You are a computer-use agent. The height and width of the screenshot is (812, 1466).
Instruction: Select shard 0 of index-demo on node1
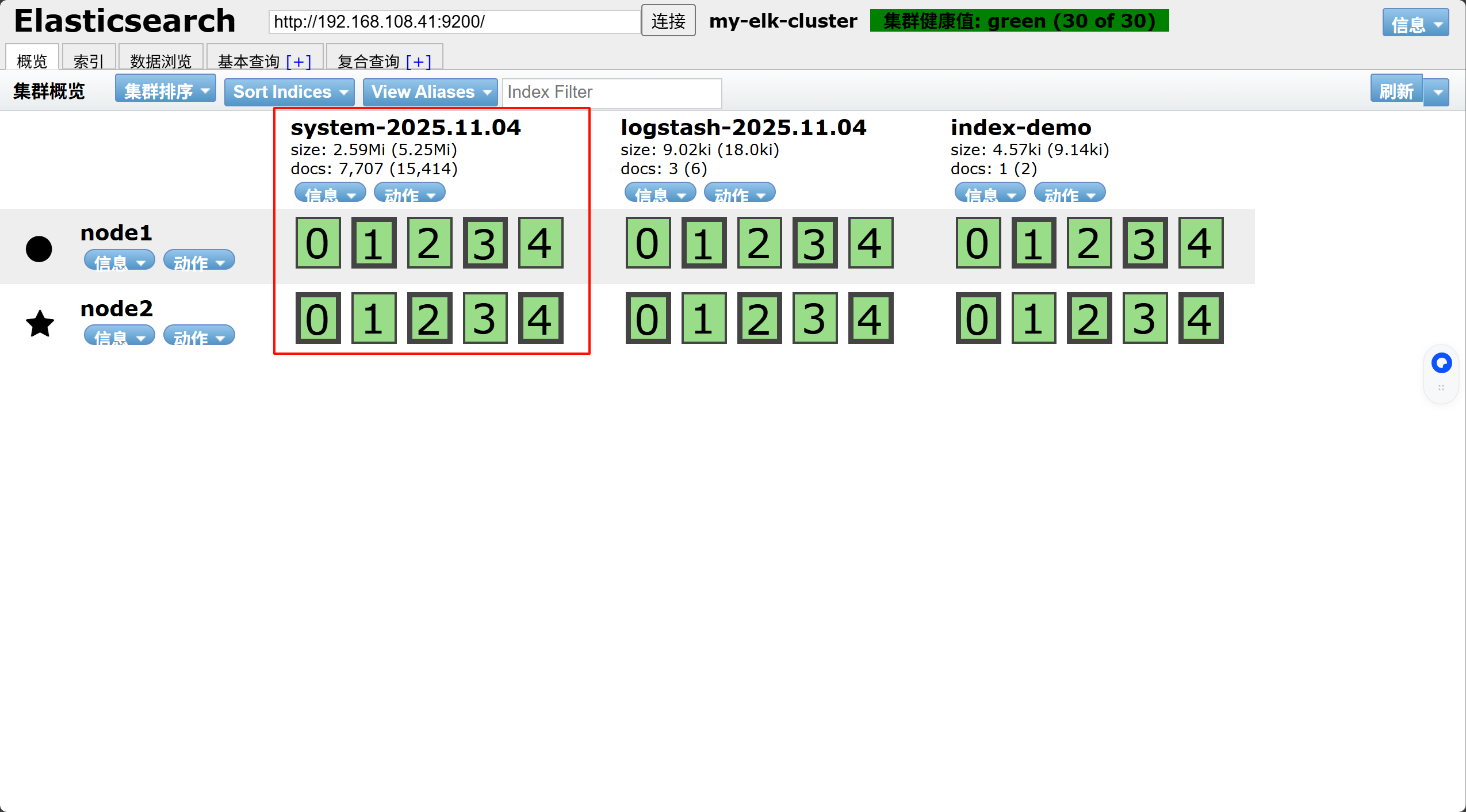[x=978, y=243]
